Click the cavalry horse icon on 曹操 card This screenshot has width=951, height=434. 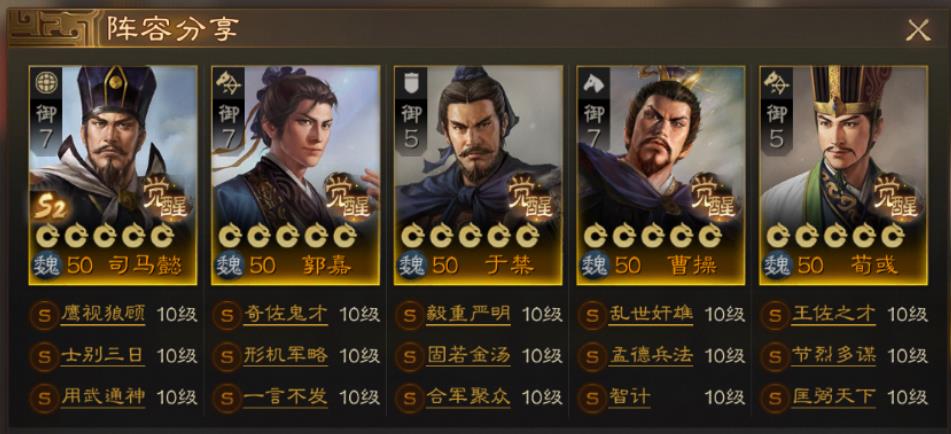click(x=594, y=83)
